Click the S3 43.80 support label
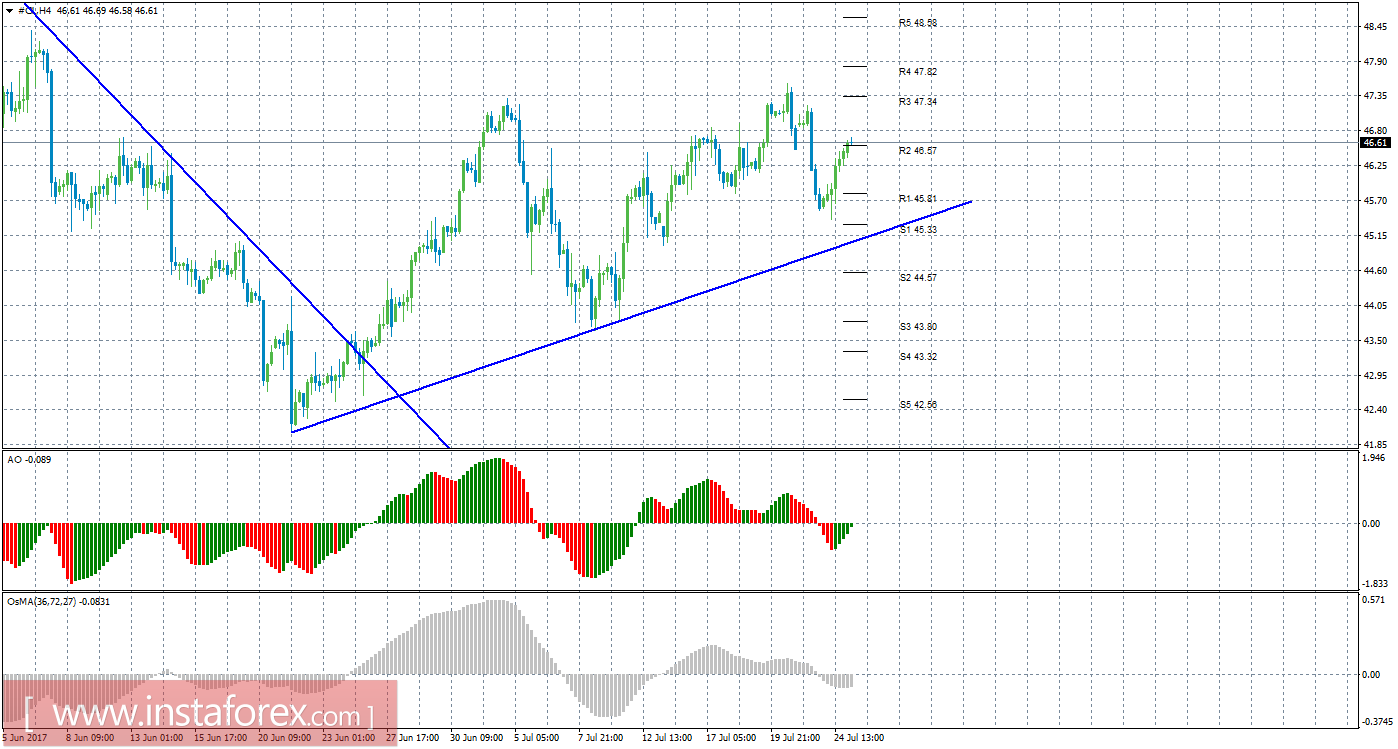This screenshot has height=749, width=1398. click(x=917, y=326)
